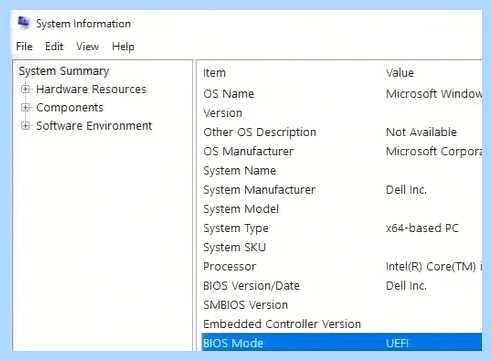Select the System Type row
The width and height of the screenshot is (492, 361).
342,228
